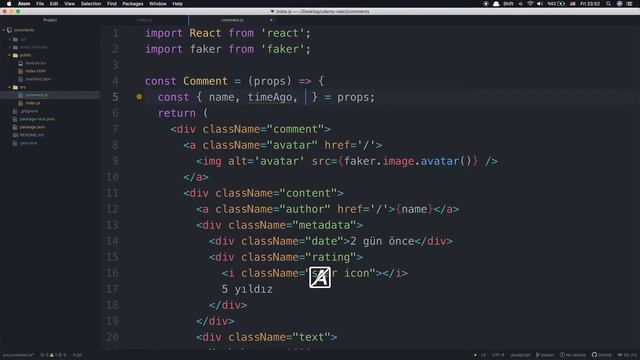The height and width of the screenshot is (360, 640).
Task: Click the linter warning count in status bar
Action: click(x=53, y=355)
